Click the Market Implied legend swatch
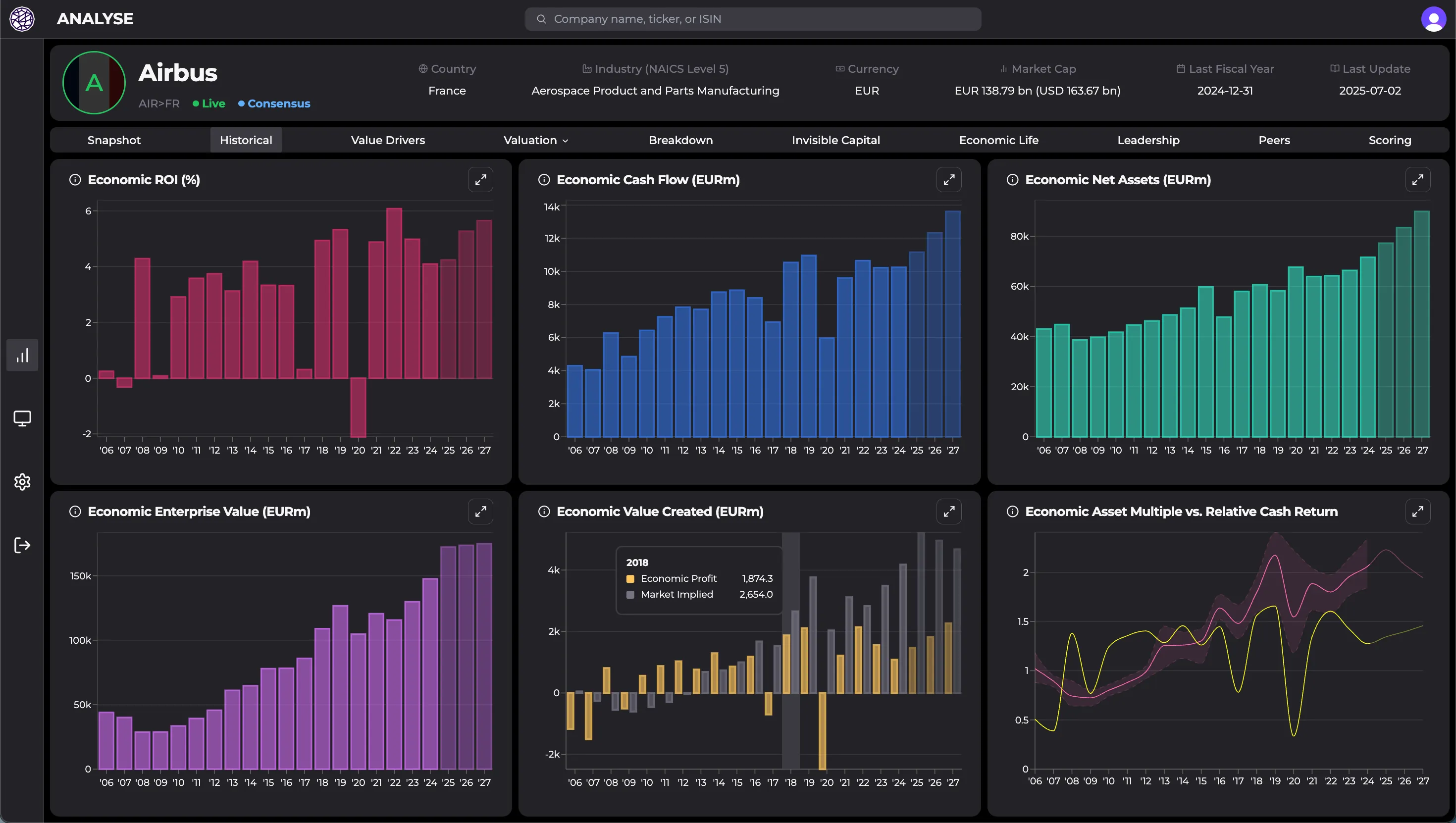 coord(630,595)
